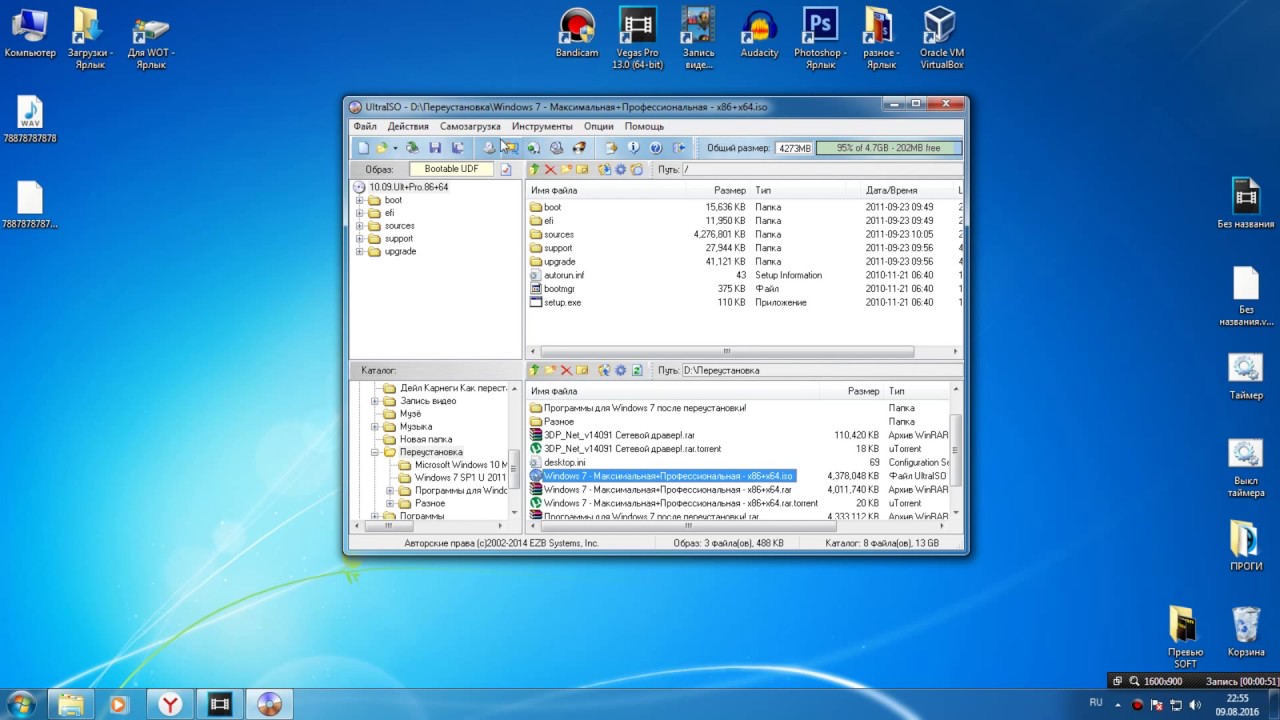Click the UltraISO disc icon in the taskbar
This screenshot has height=720, width=1280.
pos(269,704)
